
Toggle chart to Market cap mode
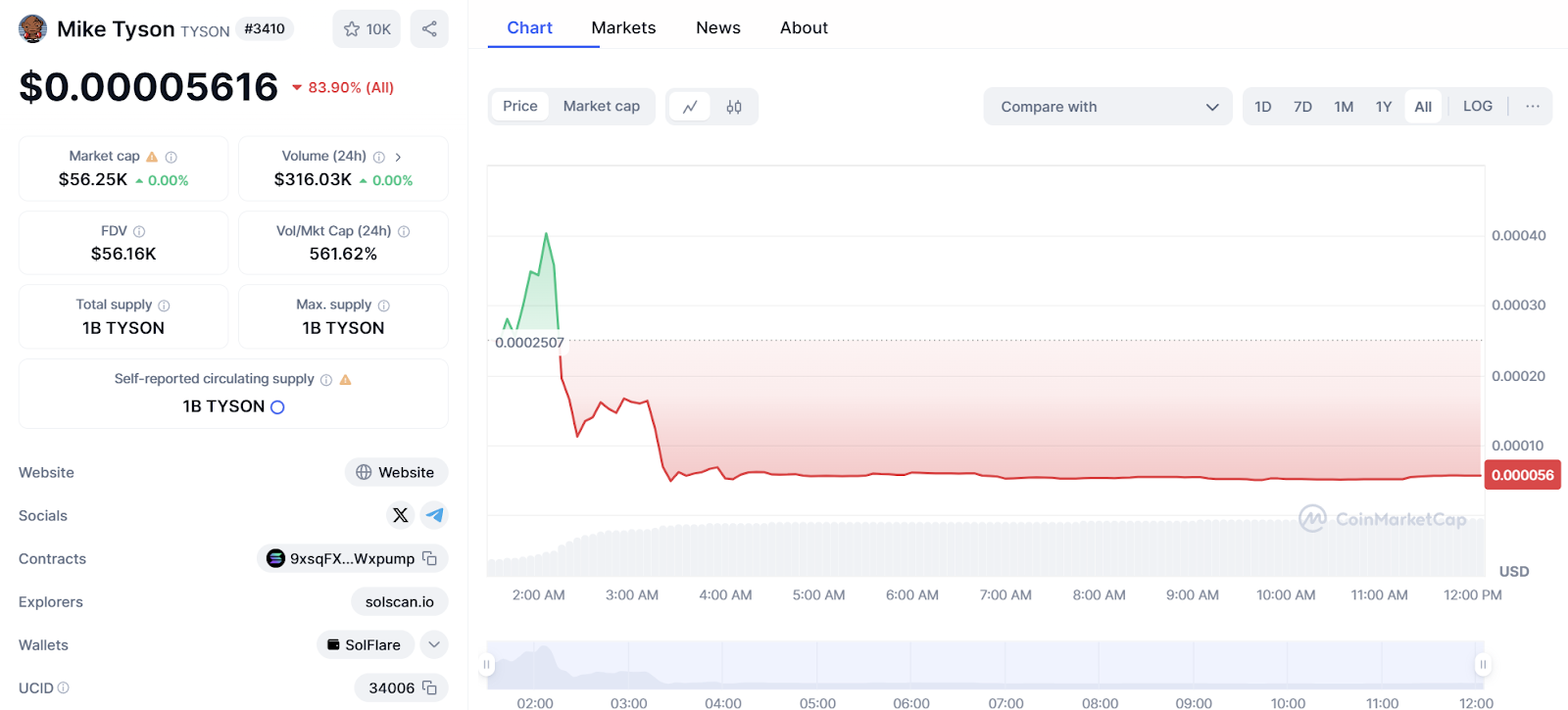point(602,106)
